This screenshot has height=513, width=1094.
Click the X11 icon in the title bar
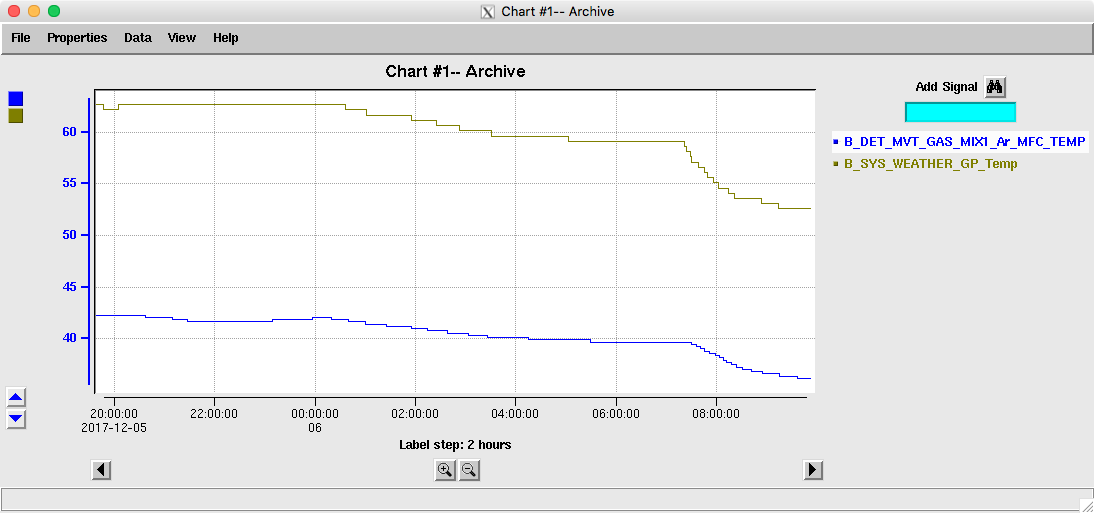488,12
